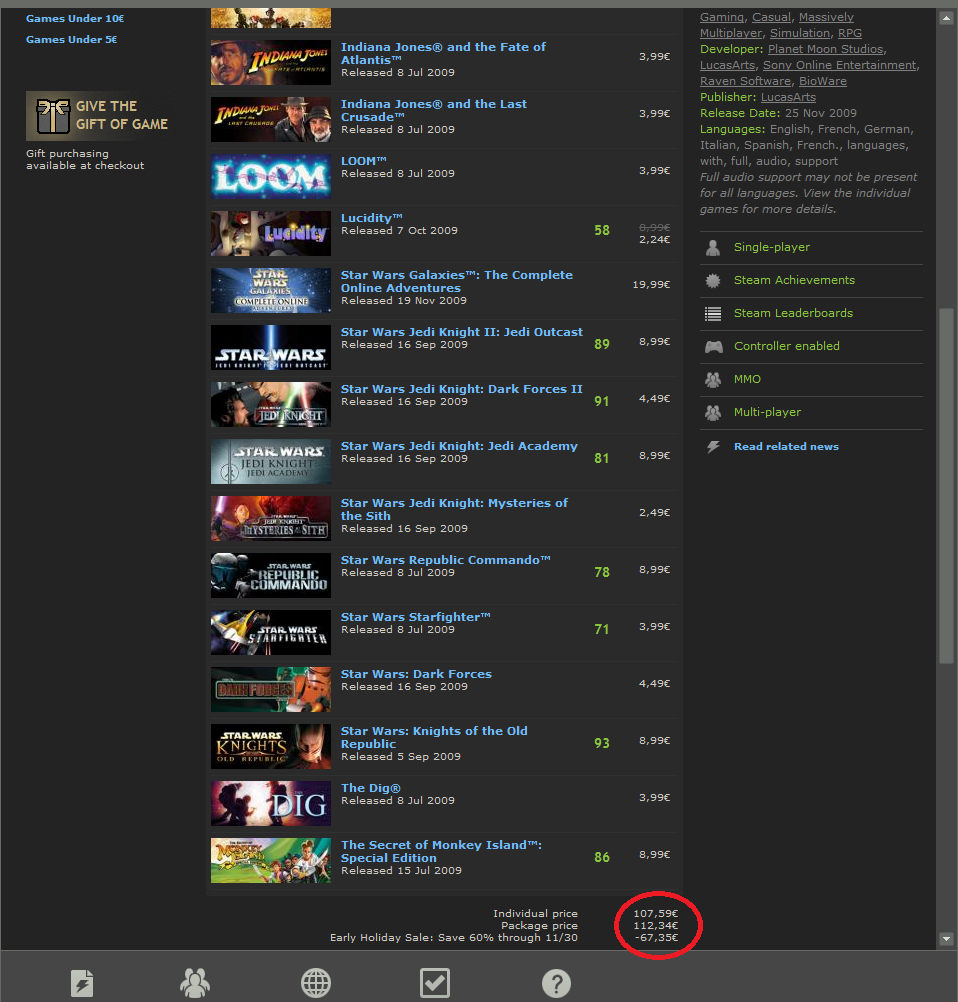Click the Jedi Outcast thumbnail image
Screen dimensions: 958x1002
click(271, 347)
